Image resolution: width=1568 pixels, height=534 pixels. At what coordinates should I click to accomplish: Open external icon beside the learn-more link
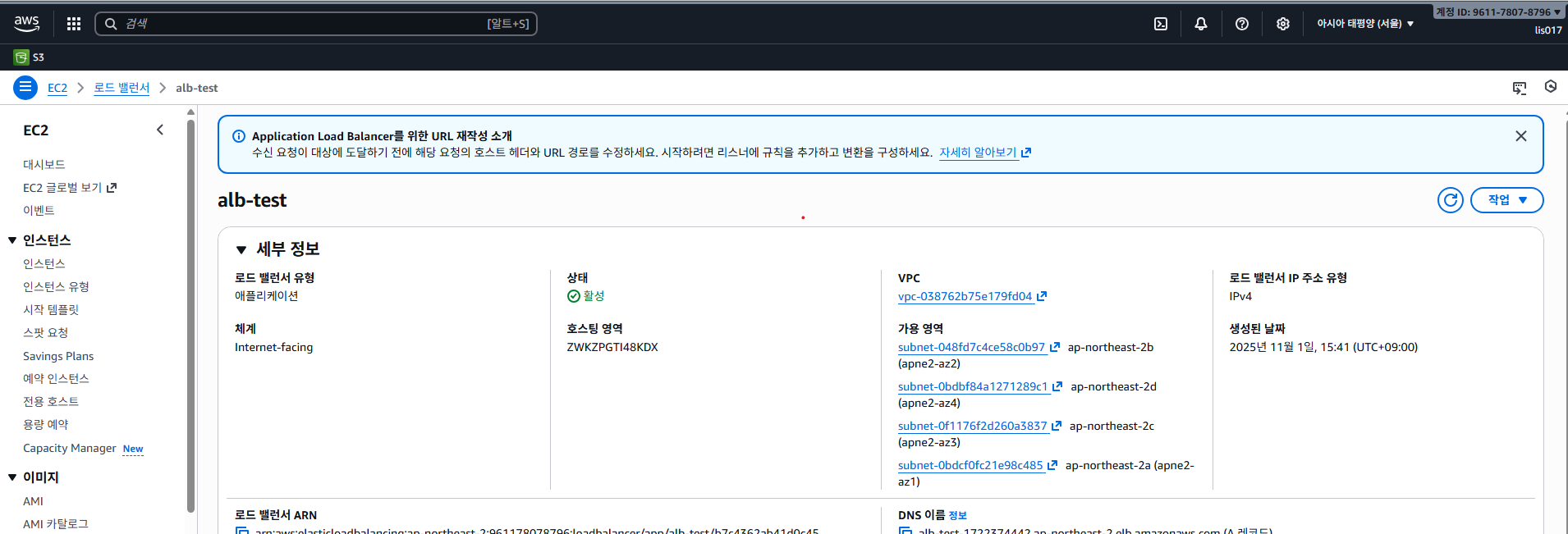(x=1026, y=153)
